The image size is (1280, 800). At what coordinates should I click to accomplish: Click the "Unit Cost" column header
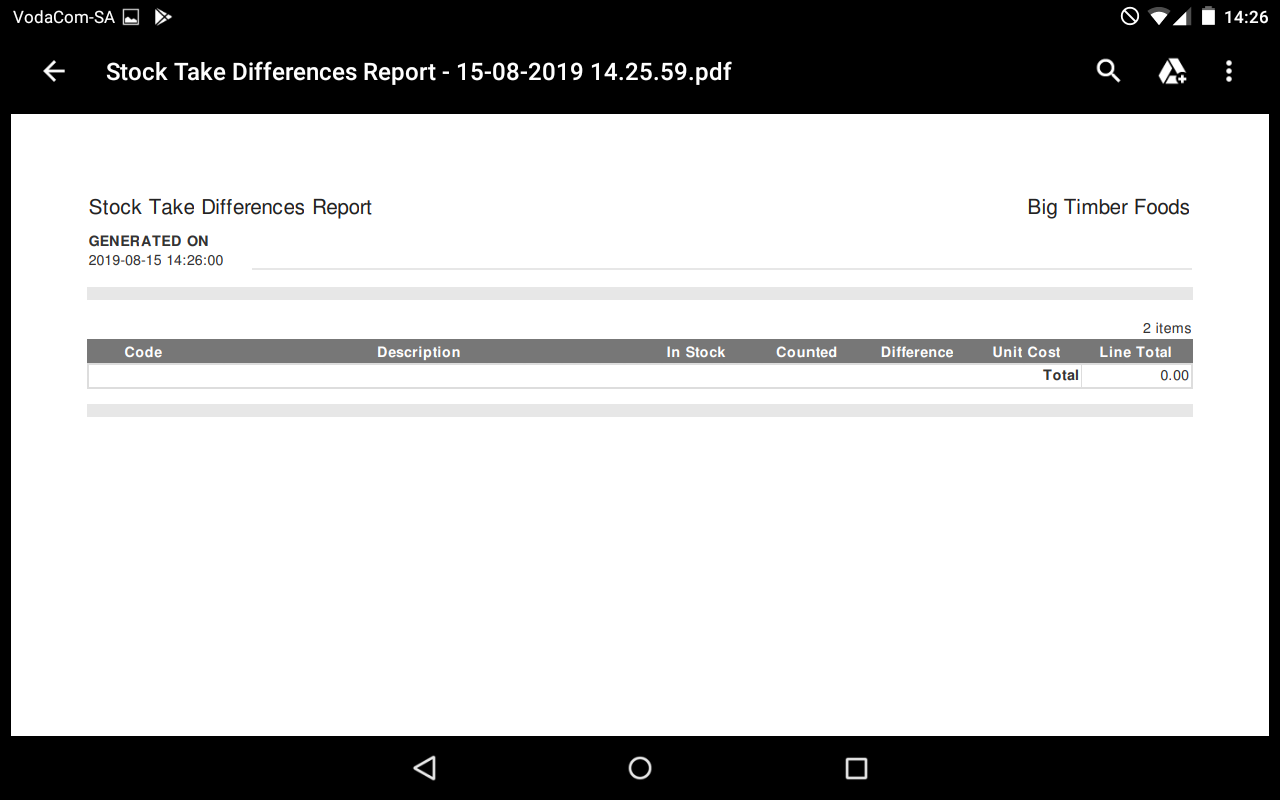coord(1026,352)
